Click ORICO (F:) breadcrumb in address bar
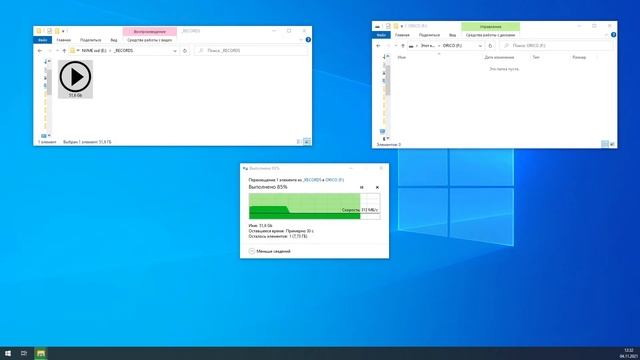Image resolution: width=640 pixels, height=360 pixels. coord(452,46)
